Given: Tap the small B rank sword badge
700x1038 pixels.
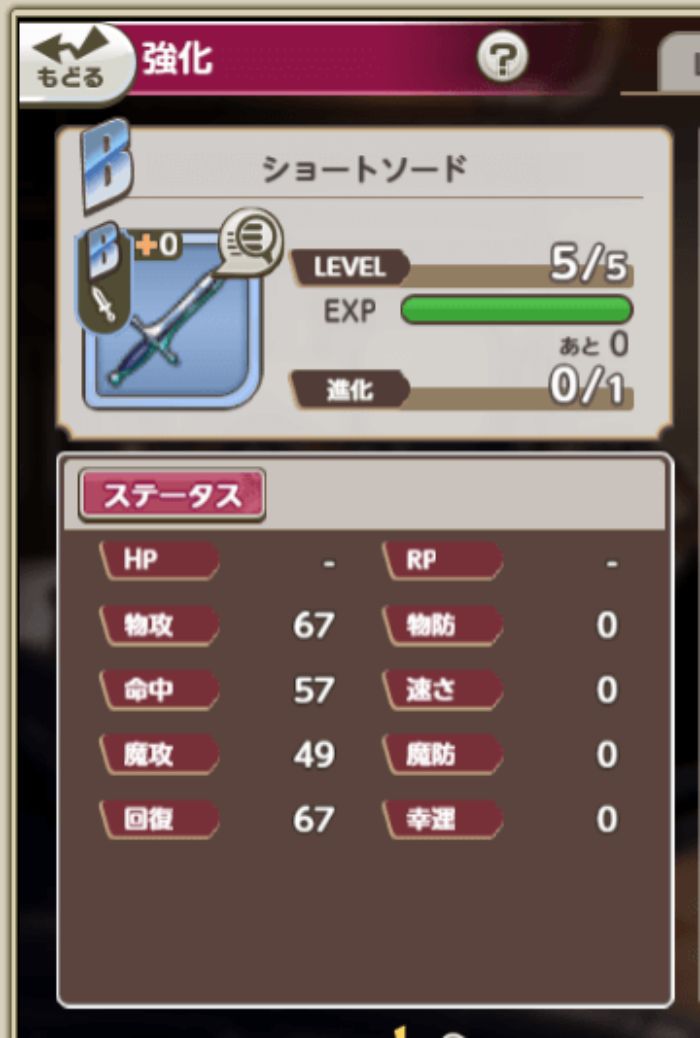Looking at the screenshot, I should (104, 278).
